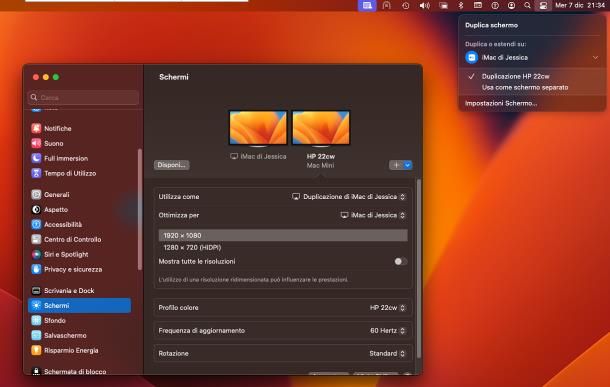Image resolution: width=610 pixels, height=387 pixels.
Task: Open the Utilizza come dropdown
Action: tap(349, 197)
